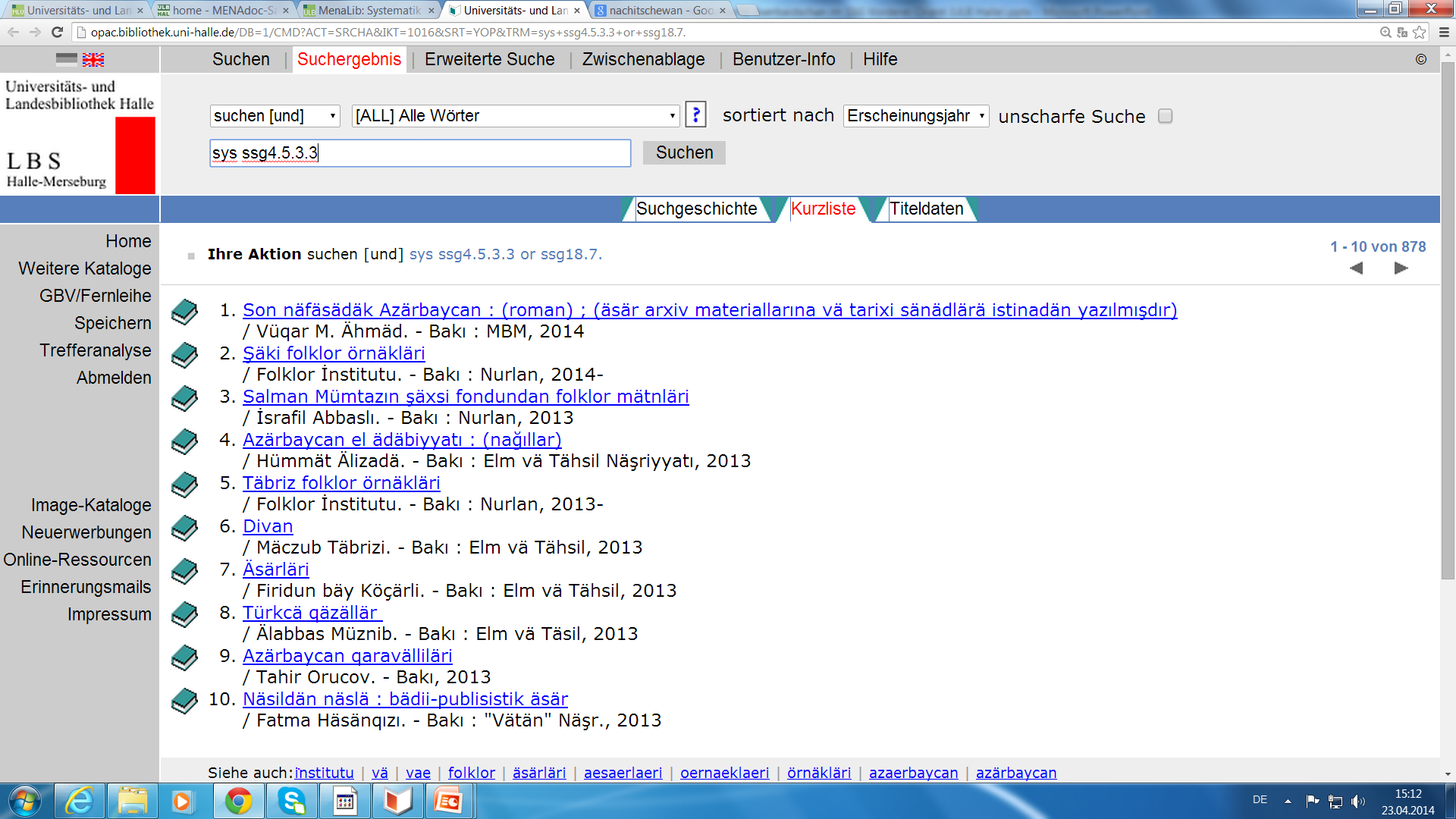Image resolution: width=1456 pixels, height=819 pixels.
Task: Expand the '[ALL] Alle Wörter' dropdown
Action: [x=516, y=116]
